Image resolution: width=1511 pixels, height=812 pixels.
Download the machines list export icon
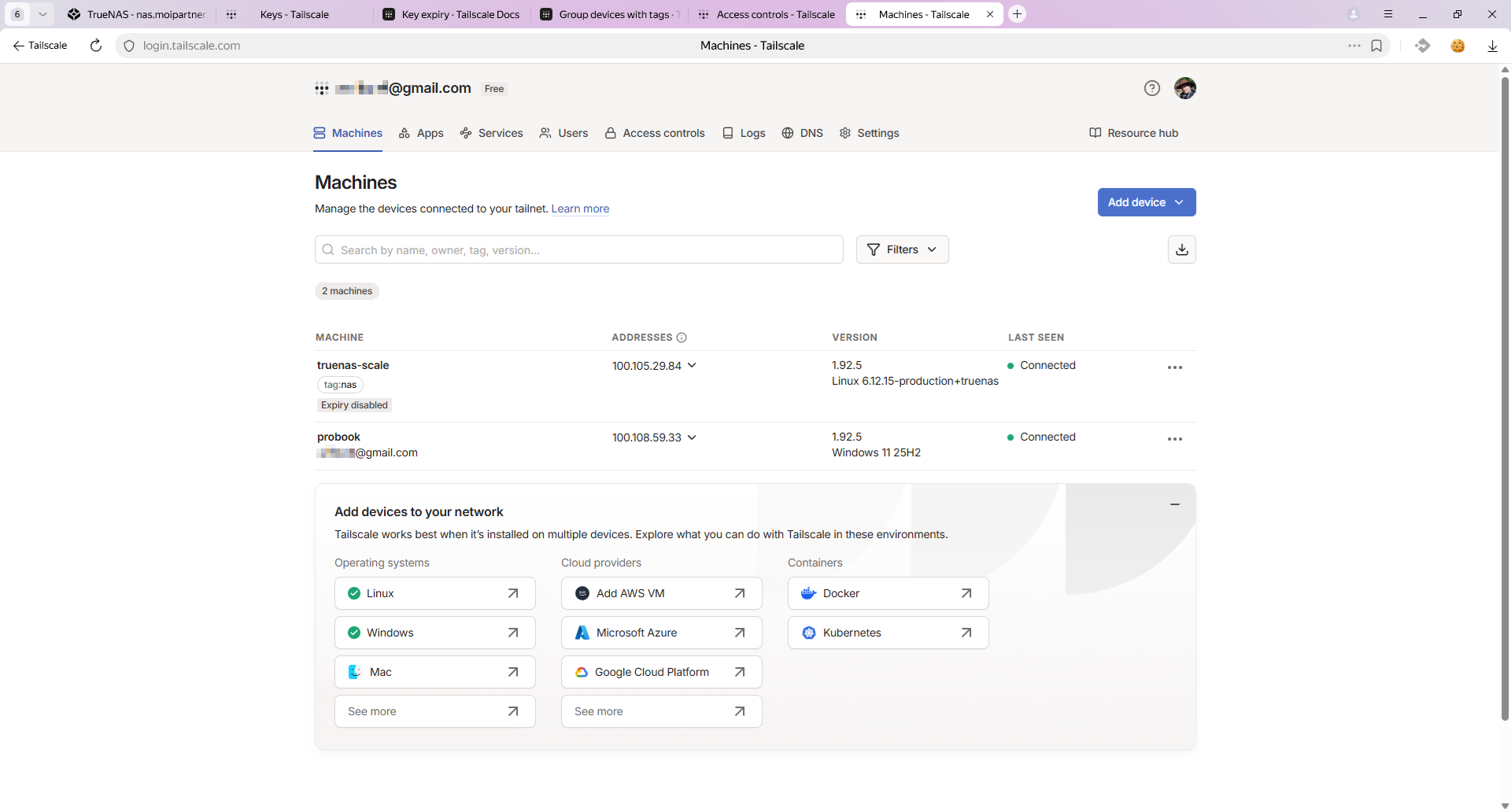click(1181, 249)
